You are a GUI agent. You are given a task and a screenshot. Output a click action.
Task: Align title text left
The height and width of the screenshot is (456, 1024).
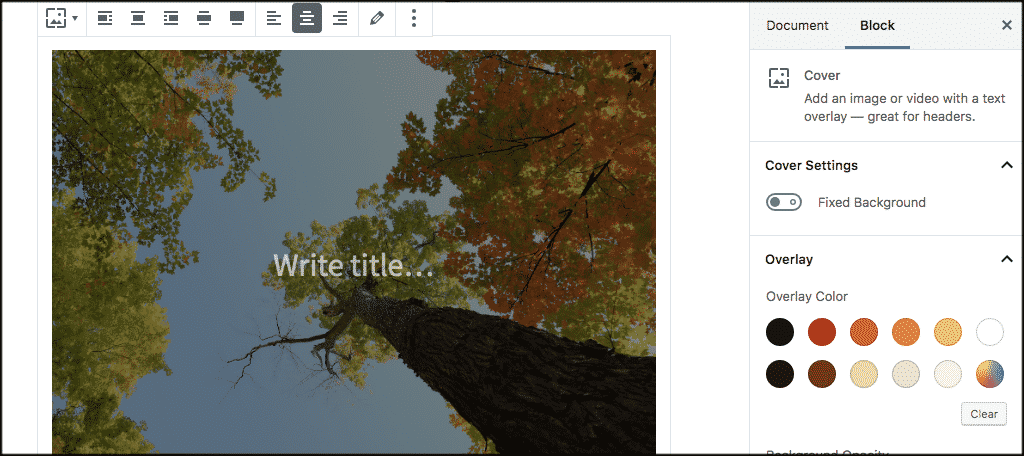(x=274, y=18)
